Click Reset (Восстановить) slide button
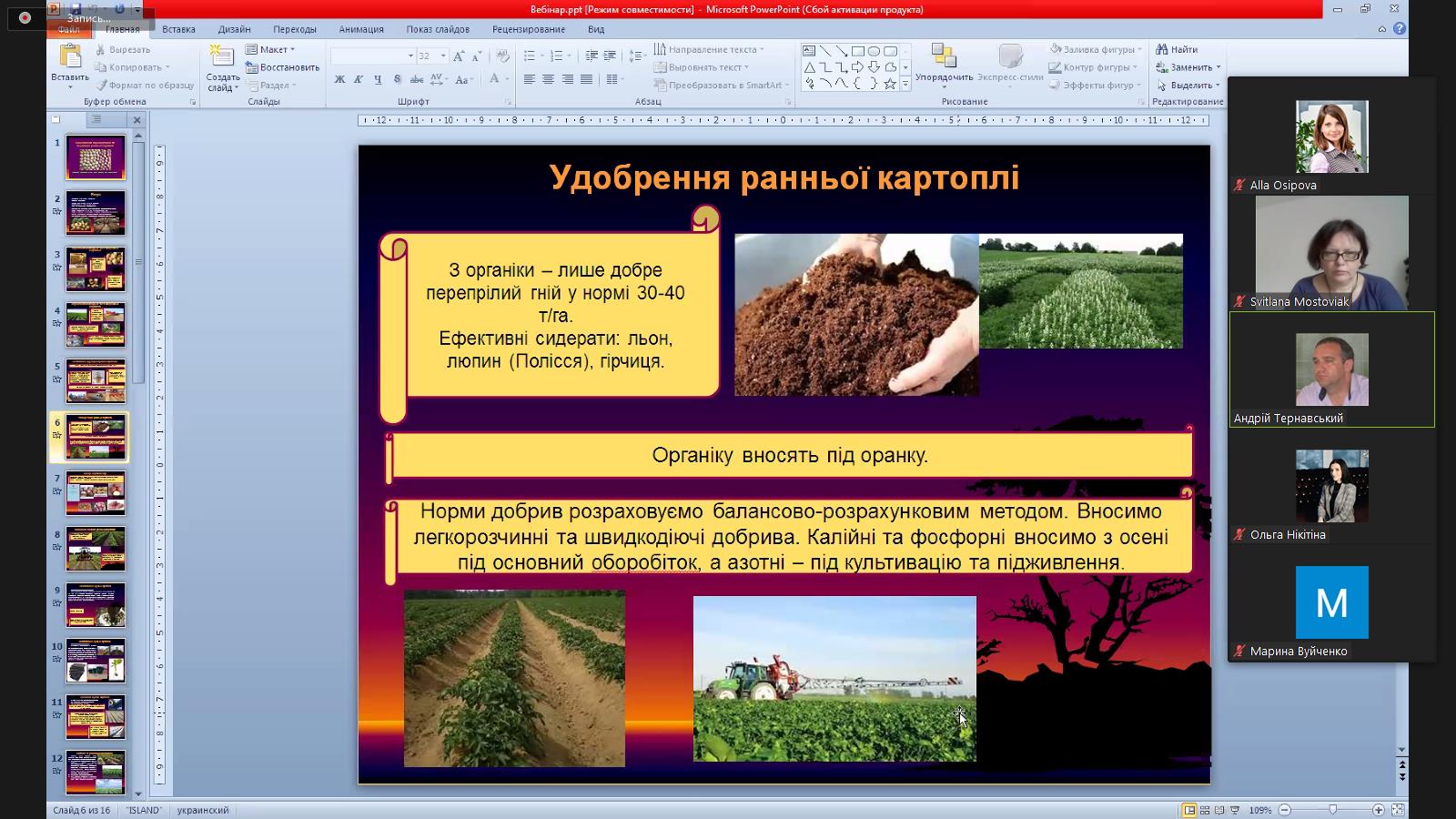Screen dimensions: 1456x819 pos(282,67)
